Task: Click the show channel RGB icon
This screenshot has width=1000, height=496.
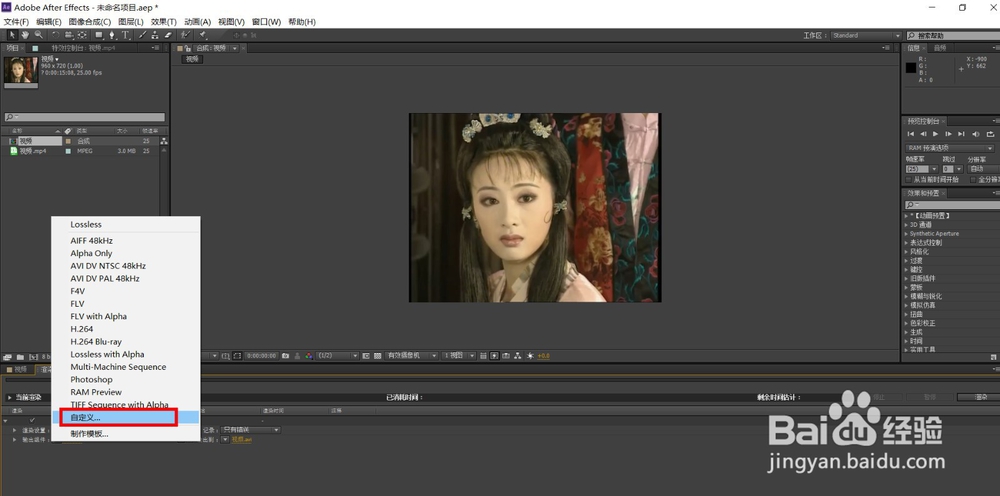Action: coord(309,356)
